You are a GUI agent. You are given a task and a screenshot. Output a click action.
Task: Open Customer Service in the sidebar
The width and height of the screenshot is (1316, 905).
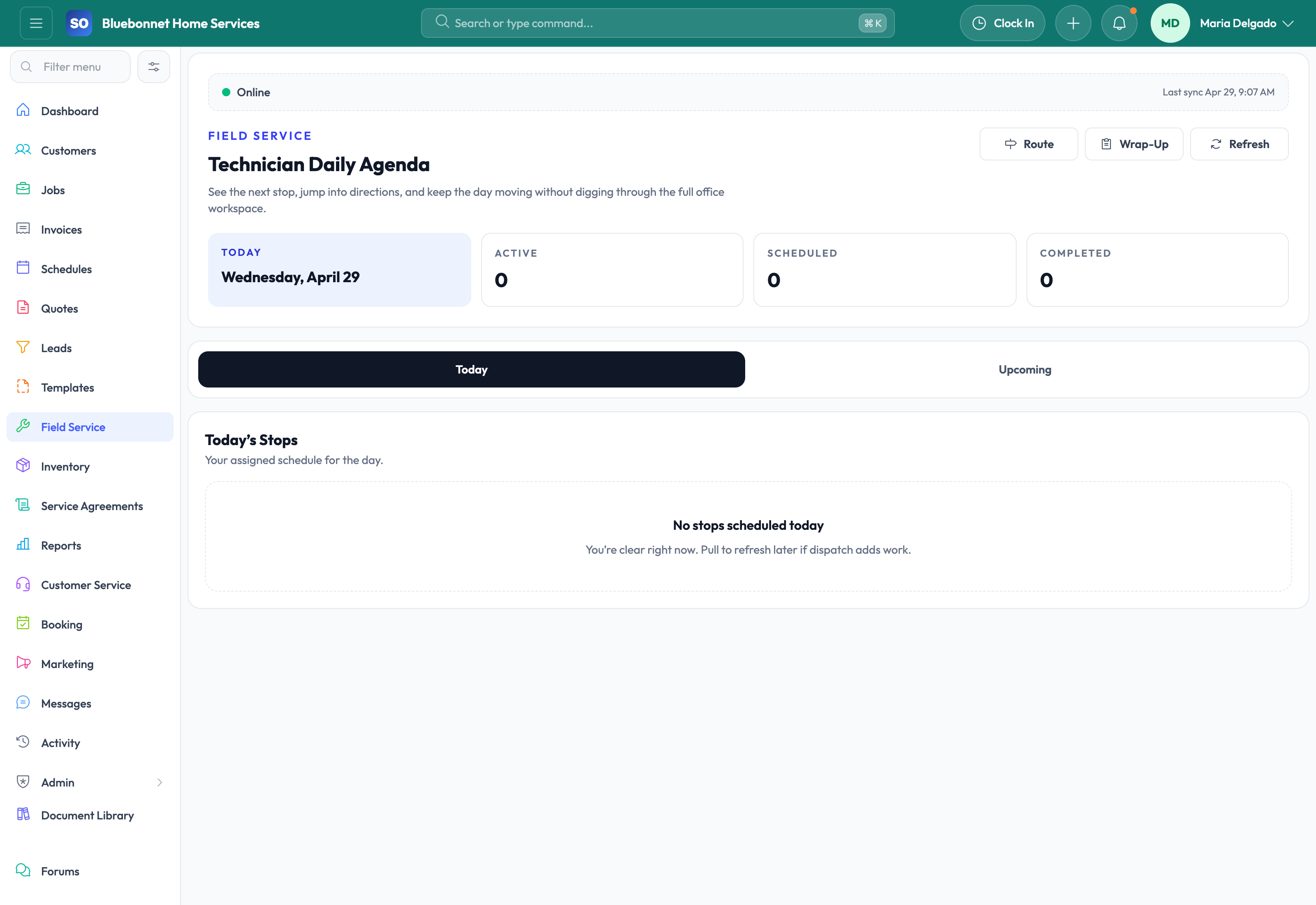(x=90, y=585)
